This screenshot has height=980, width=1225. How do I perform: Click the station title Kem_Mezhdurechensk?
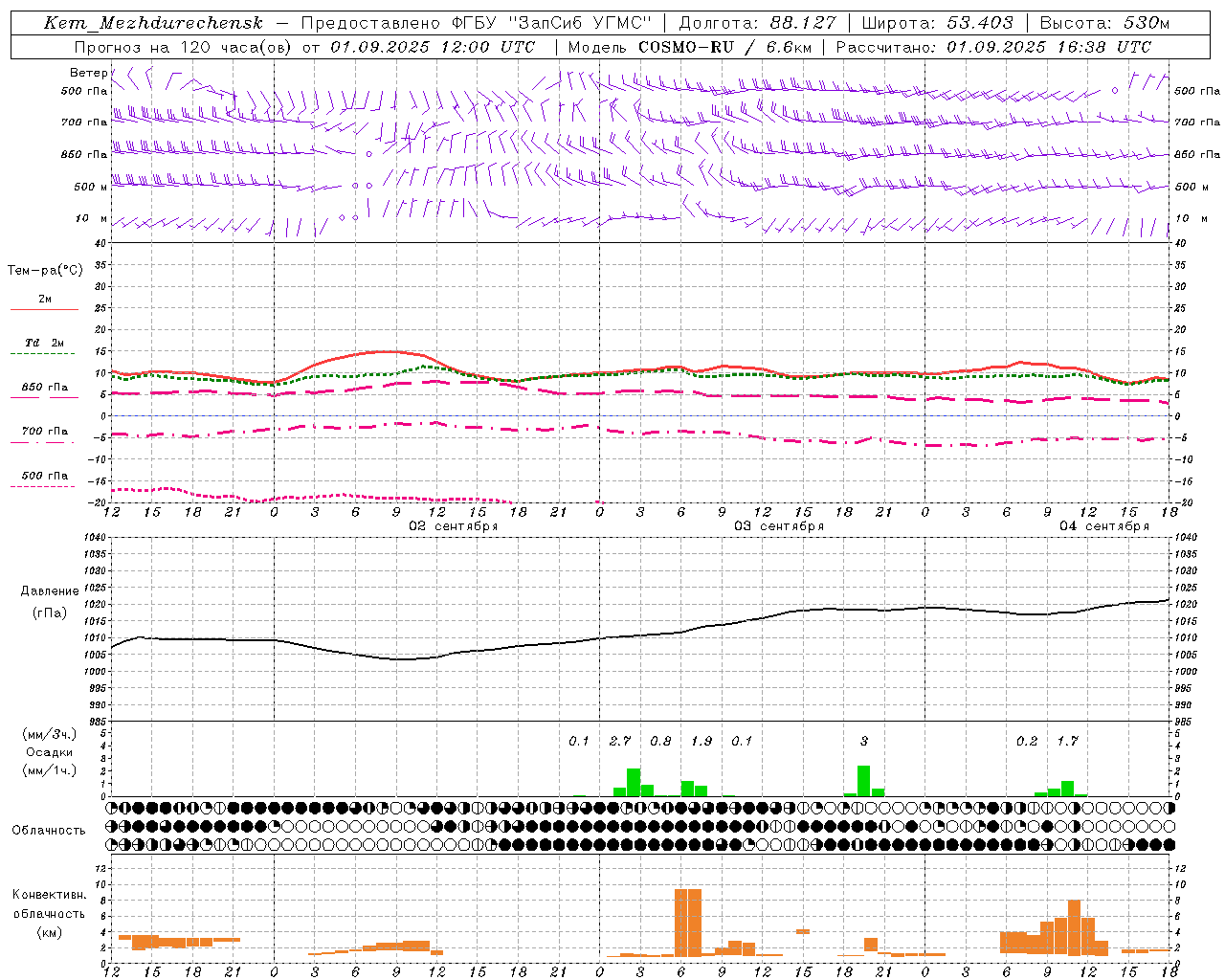(x=153, y=23)
